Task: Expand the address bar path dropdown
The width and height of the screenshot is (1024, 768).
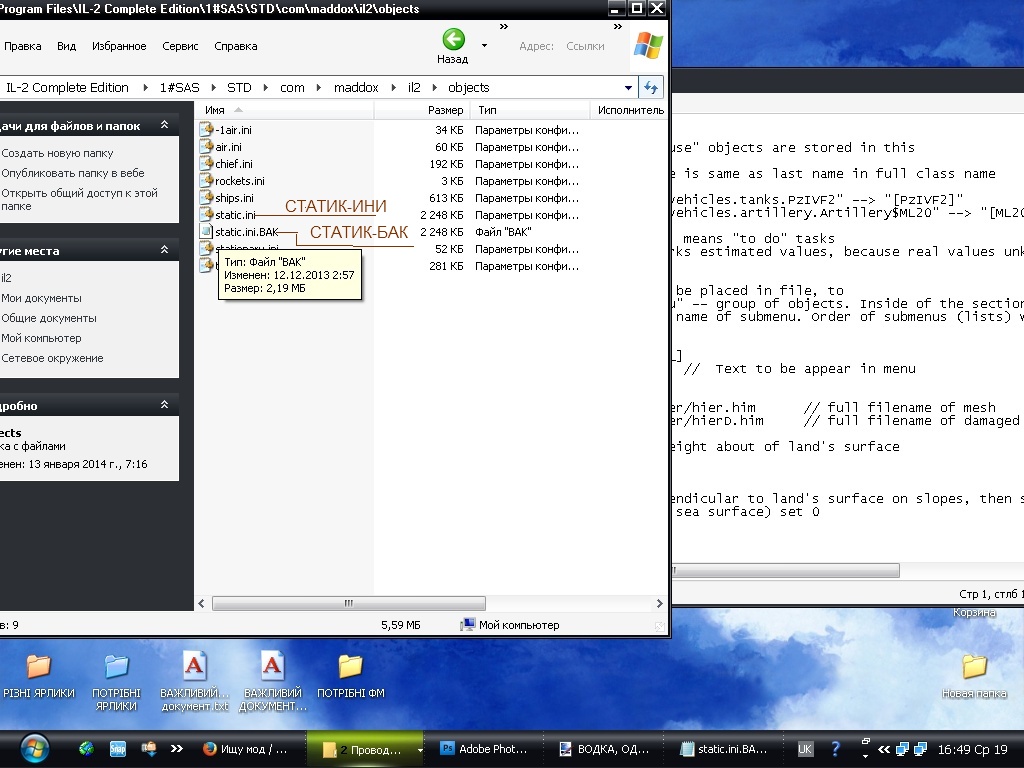Action: pyautogui.click(x=628, y=88)
